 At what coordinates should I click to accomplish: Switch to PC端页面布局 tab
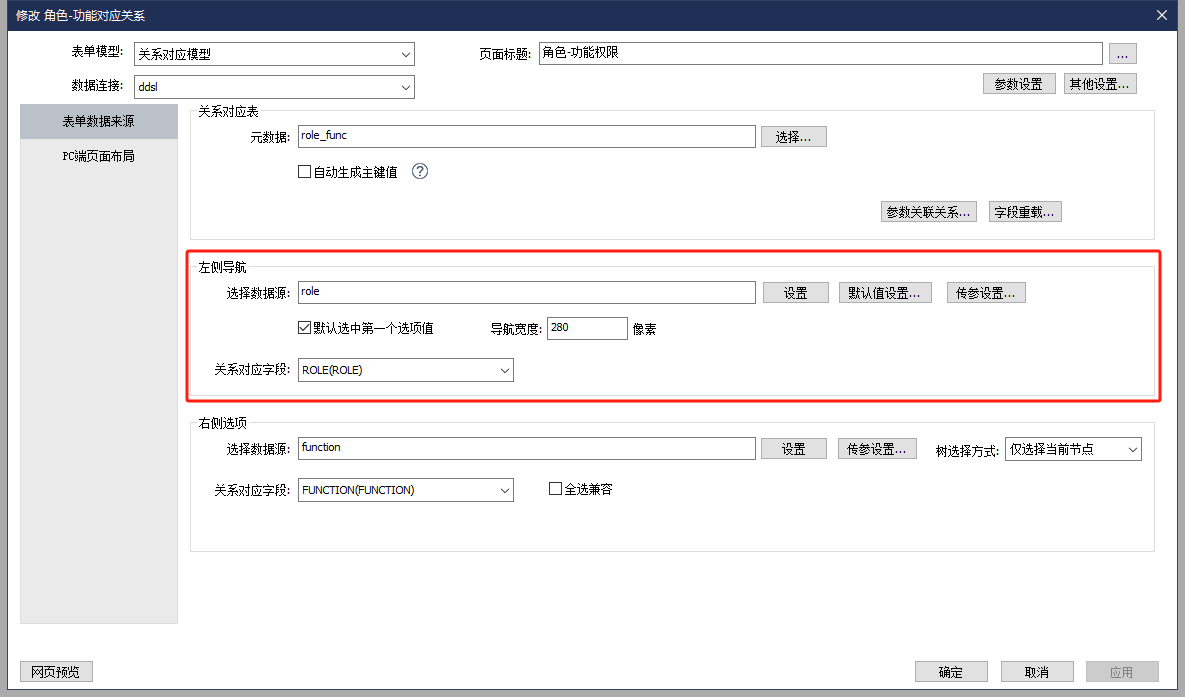[x=99, y=156]
